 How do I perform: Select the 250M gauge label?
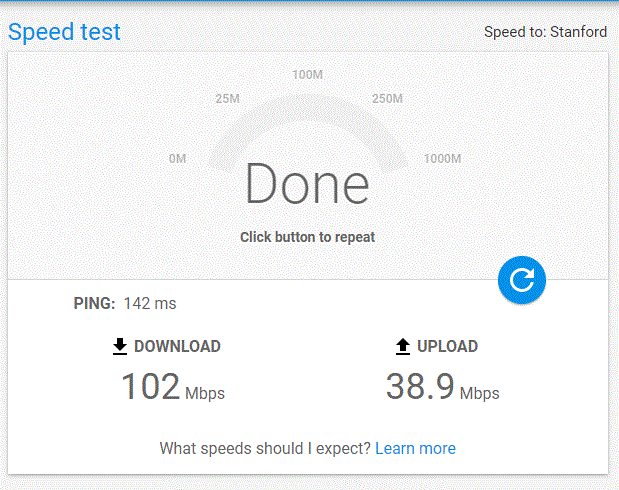[x=386, y=99]
